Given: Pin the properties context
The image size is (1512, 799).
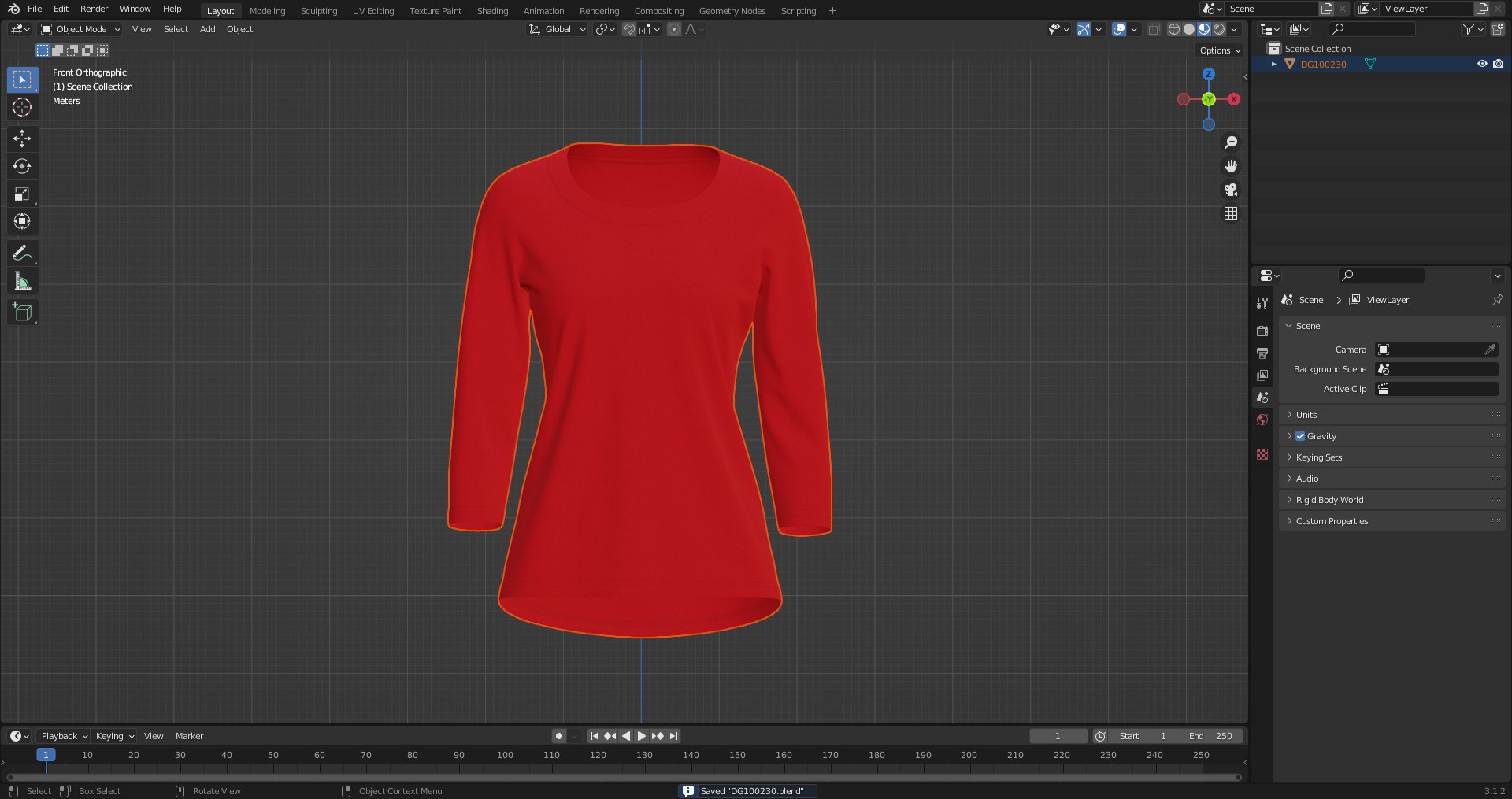Looking at the screenshot, I should [x=1497, y=300].
